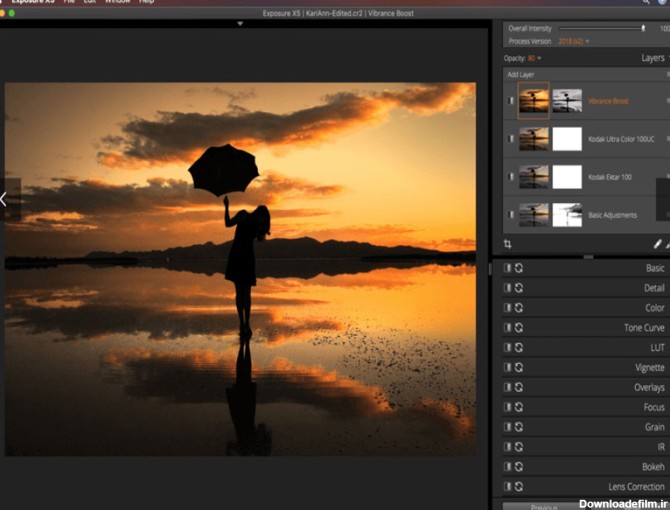Toggle visibility of Vibrance Boost layer
Viewport: 670px width, 510px height.
click(x=511, y=101)
